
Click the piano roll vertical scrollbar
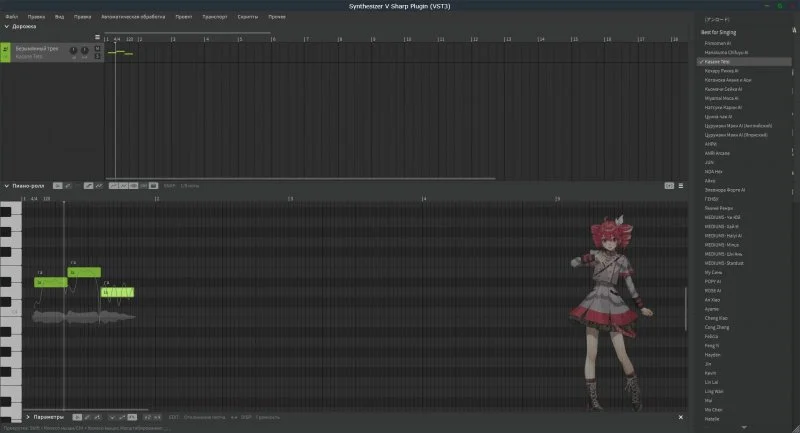click(685, 309)
